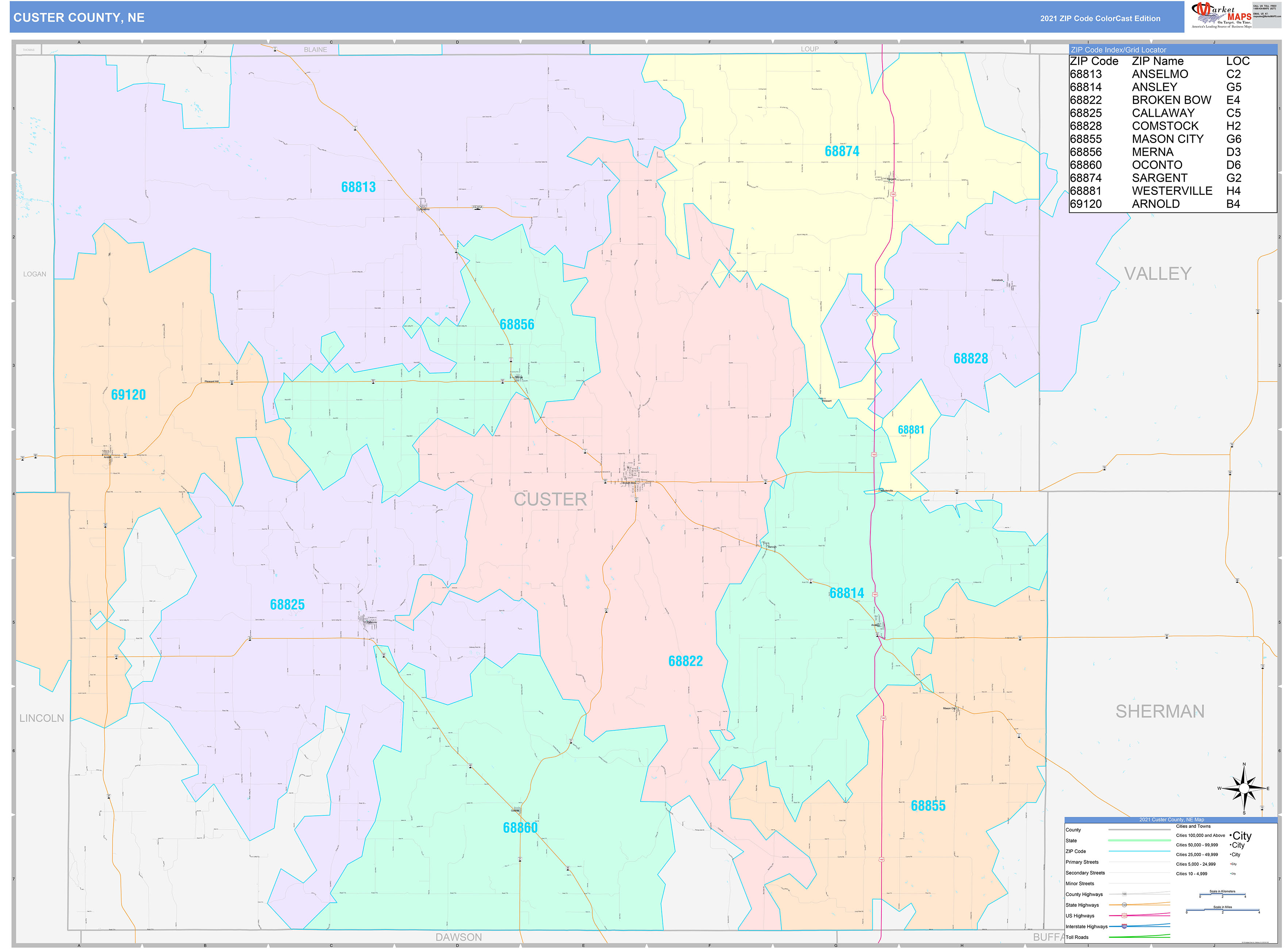The height and width of the screenshot is (949, 1288).
Task: Click the SHERMAN county label
Action: (1159, 712)
